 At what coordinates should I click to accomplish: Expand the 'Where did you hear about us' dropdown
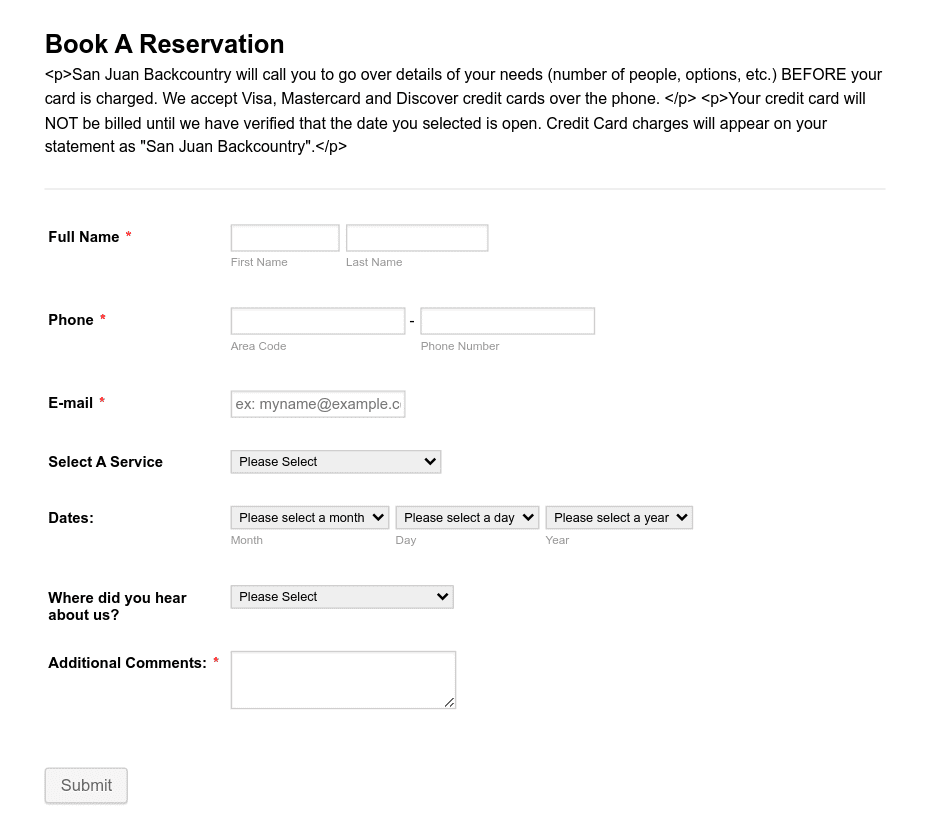(342, 597)
